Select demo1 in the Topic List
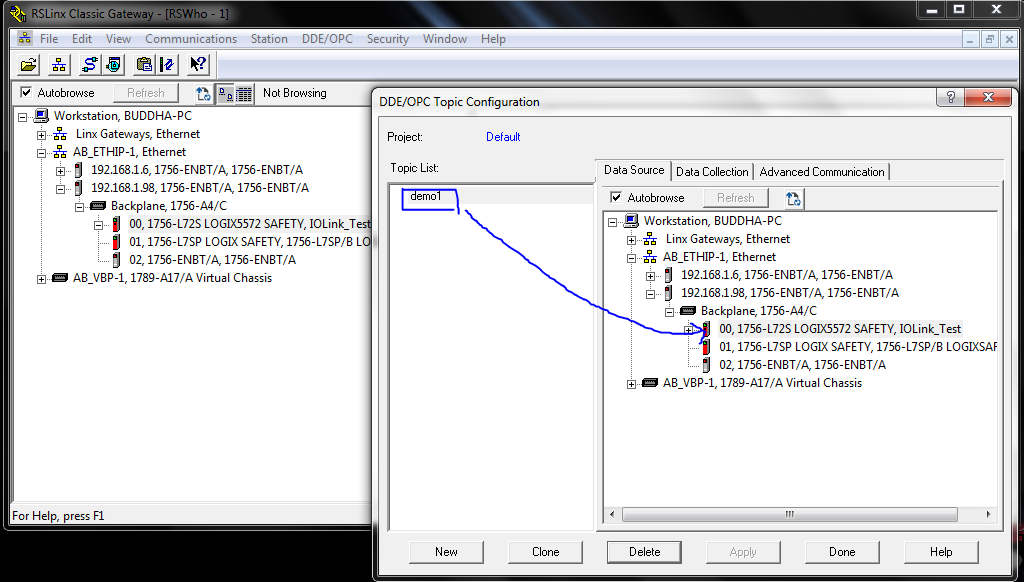 pyautogui.click(x=426, y=196)
